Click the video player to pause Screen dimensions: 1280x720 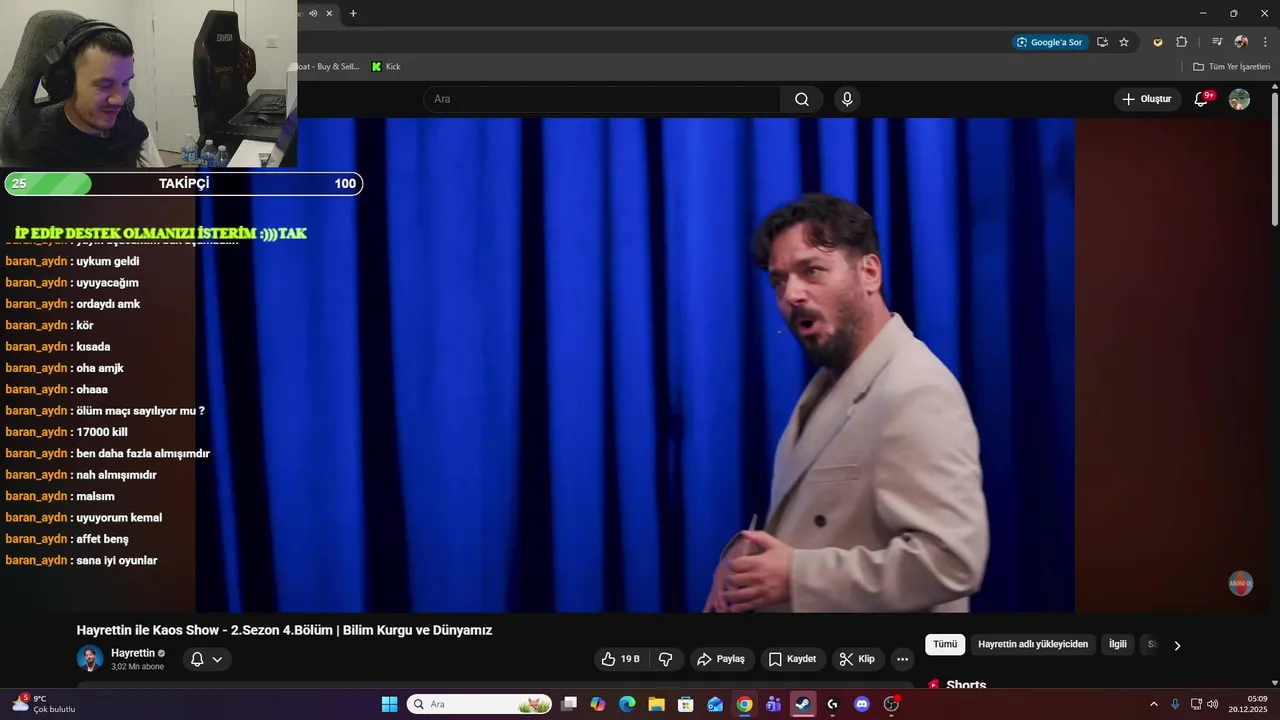(x=635, y=365)
